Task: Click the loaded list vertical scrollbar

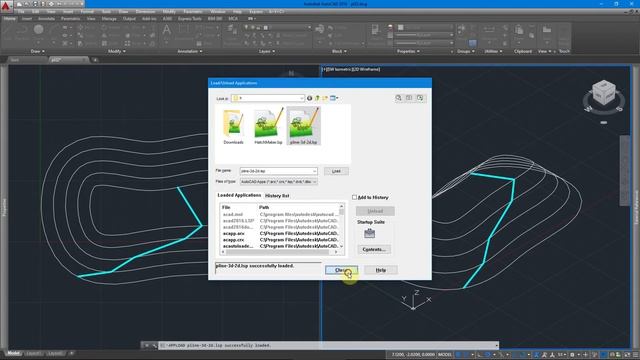Action: click(x=342, y=227)
